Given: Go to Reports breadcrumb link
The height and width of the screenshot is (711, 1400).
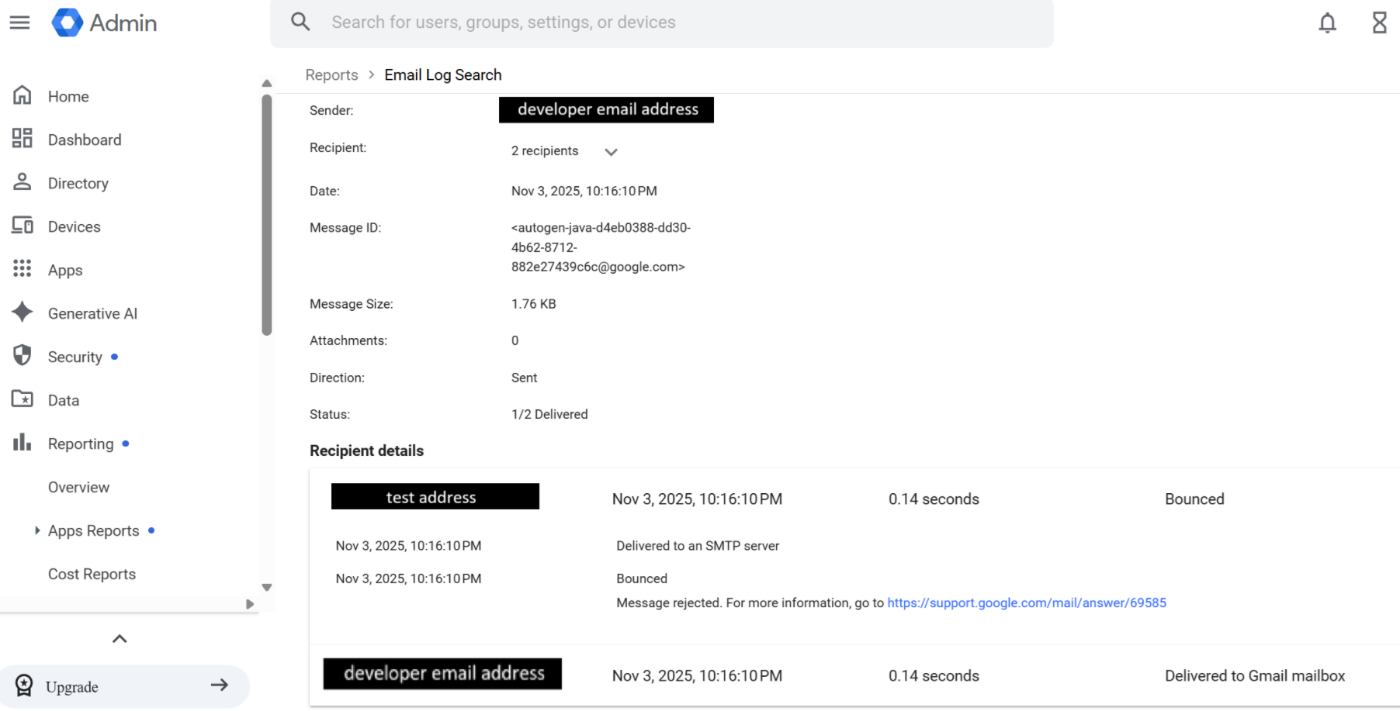Looking at the screenshot, I should pos(331,75).
